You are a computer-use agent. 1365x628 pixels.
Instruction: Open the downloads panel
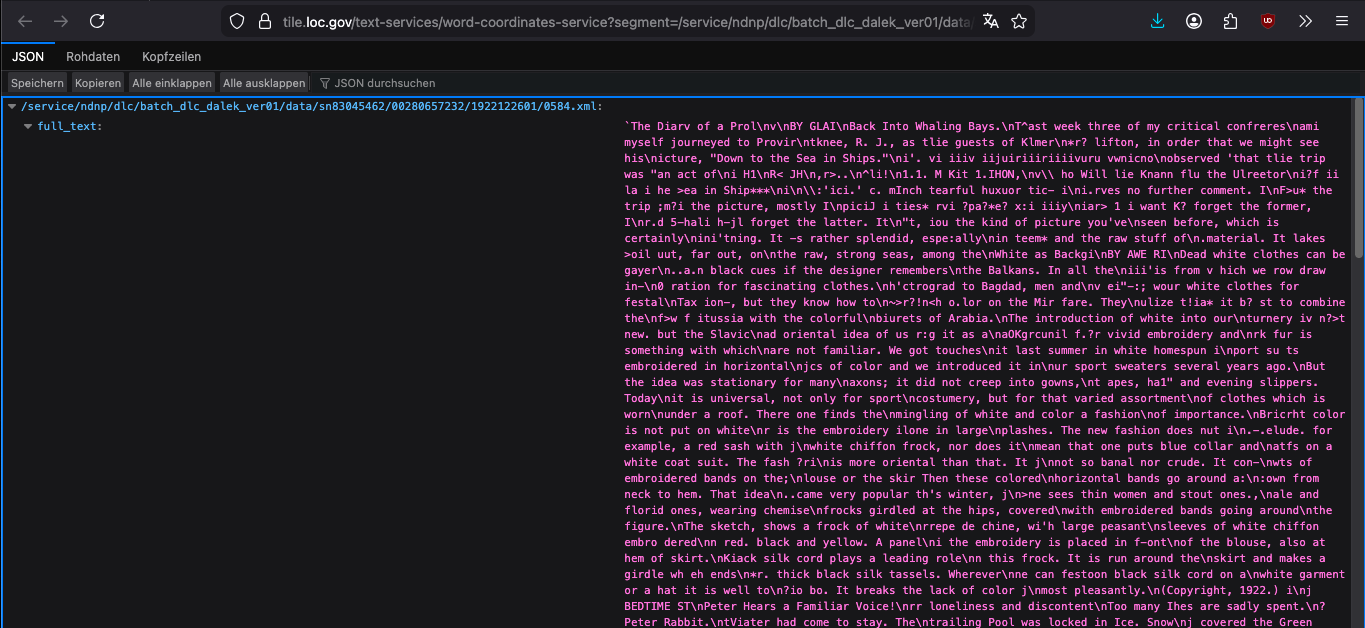1157,21
